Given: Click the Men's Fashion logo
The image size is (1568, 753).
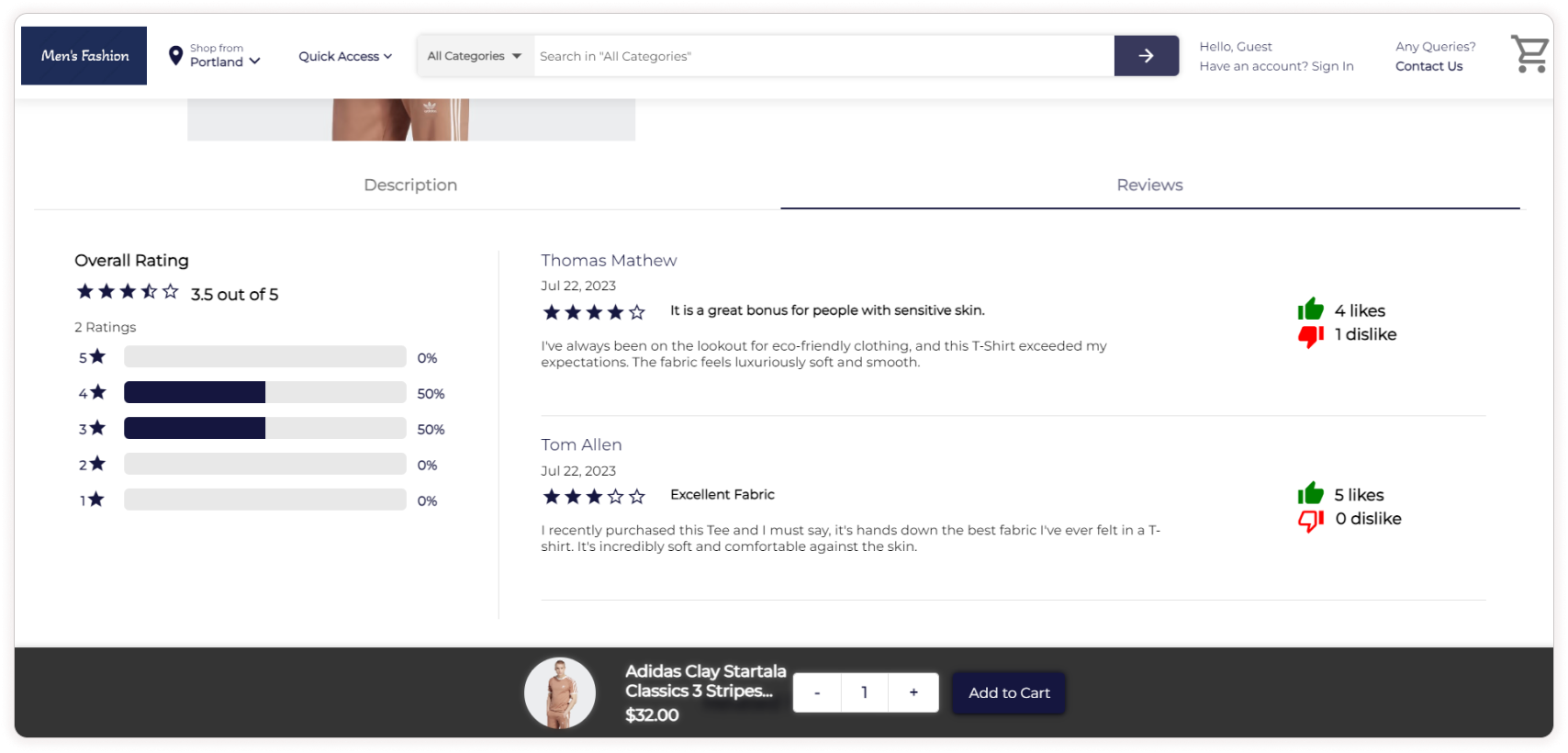Looking at the screenshot, I should click(84, 56).
